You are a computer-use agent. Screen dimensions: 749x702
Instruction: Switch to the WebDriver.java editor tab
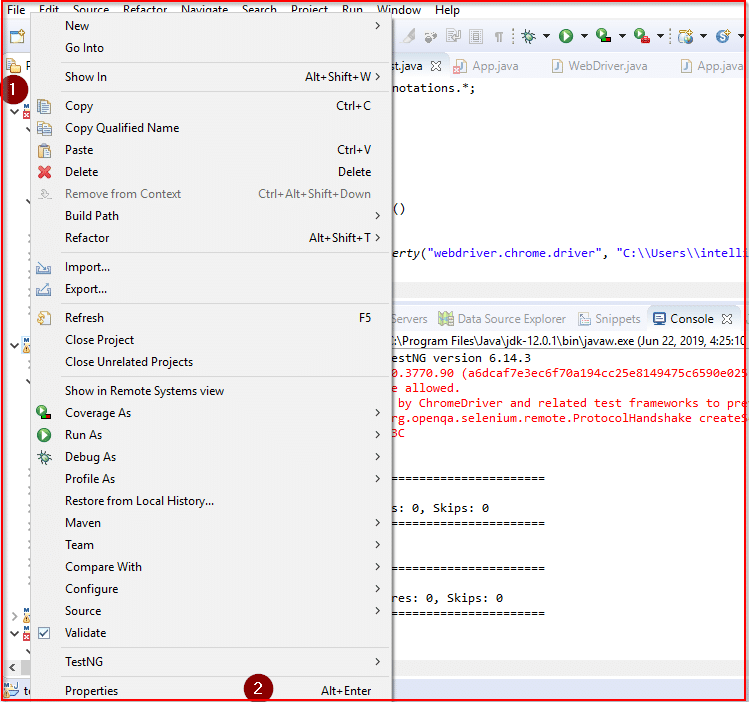point(601,66)
